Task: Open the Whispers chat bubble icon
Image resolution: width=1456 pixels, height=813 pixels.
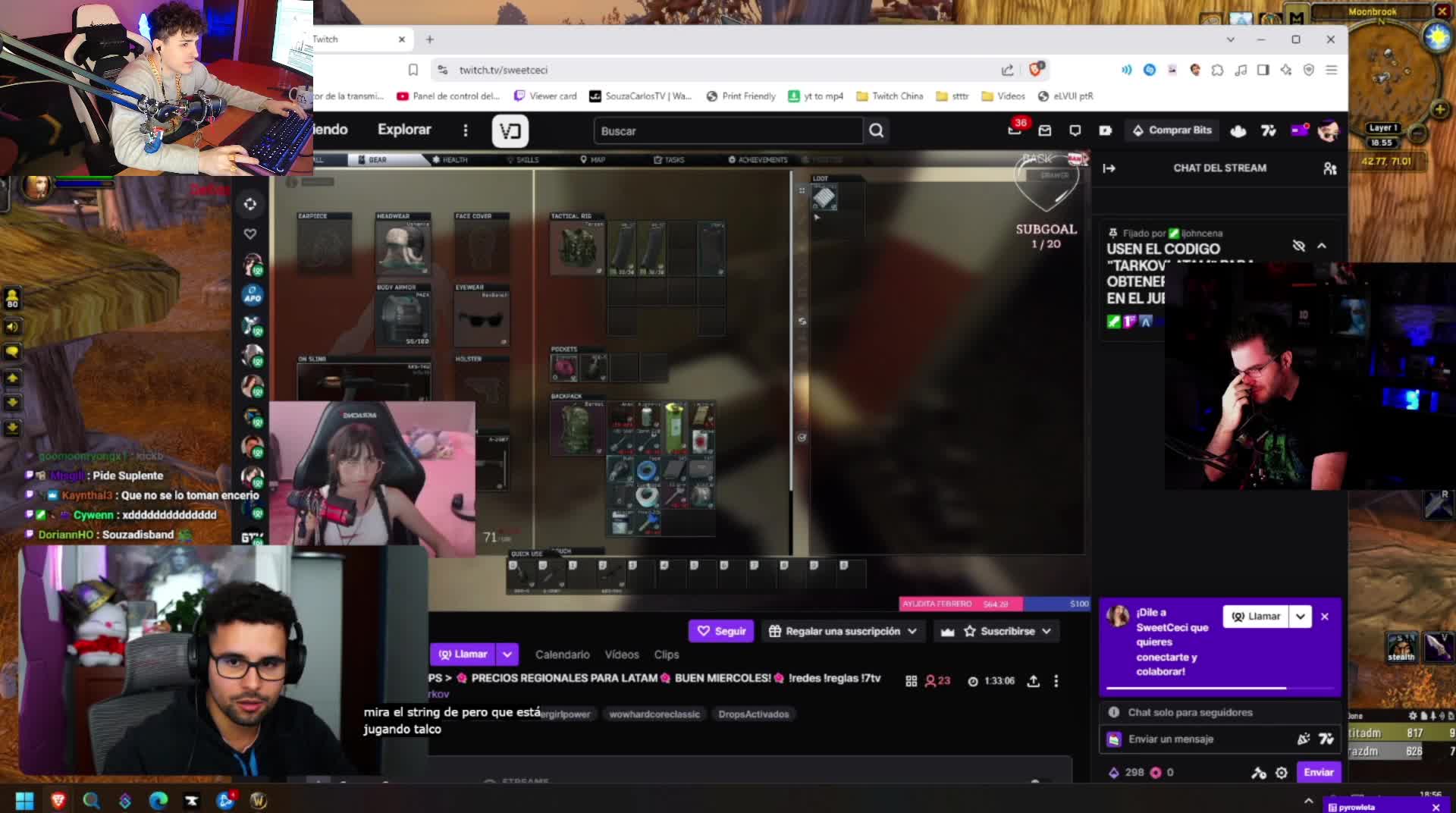Action: coord(1075,130)
